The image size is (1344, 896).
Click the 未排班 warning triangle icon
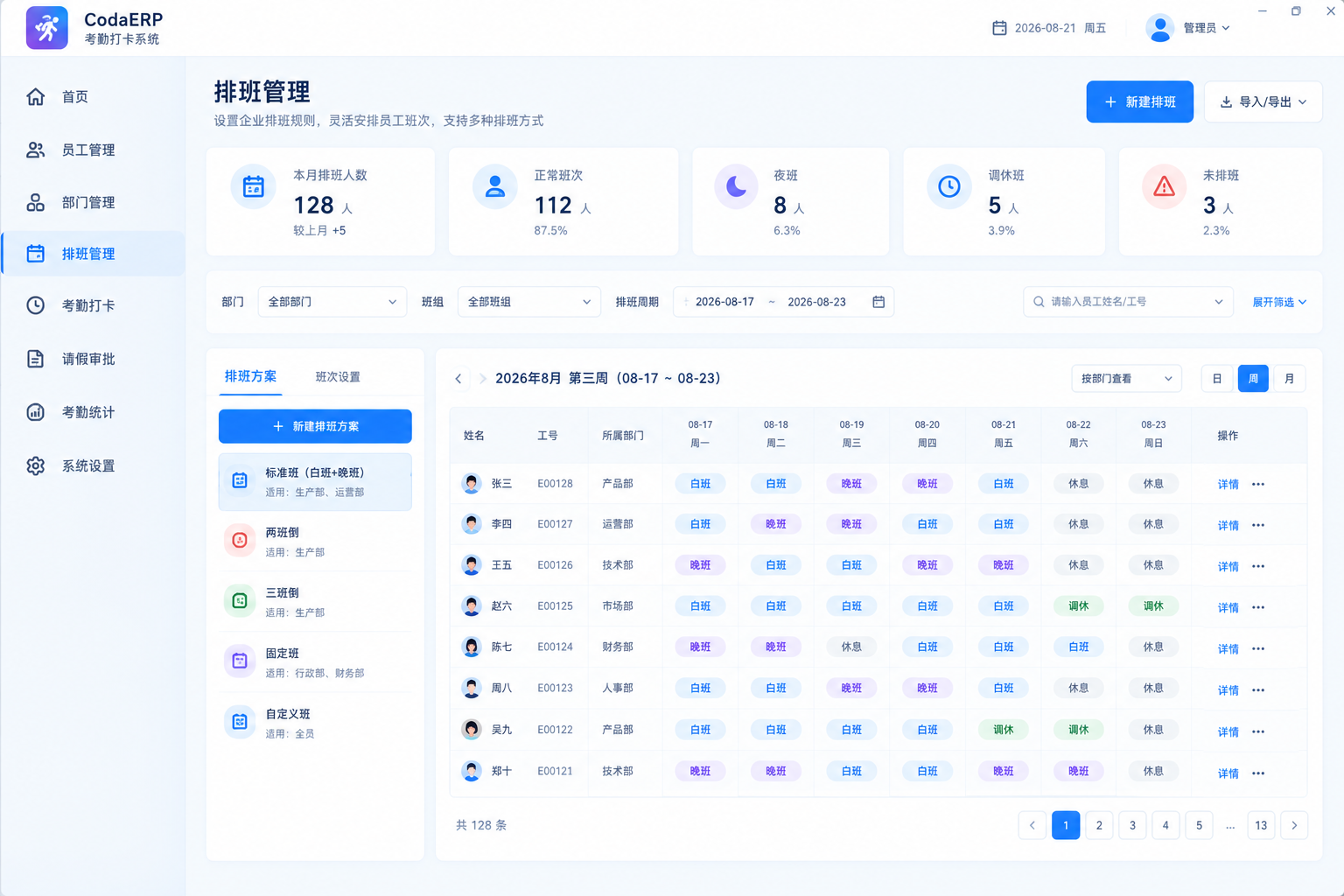(1164, 186)
